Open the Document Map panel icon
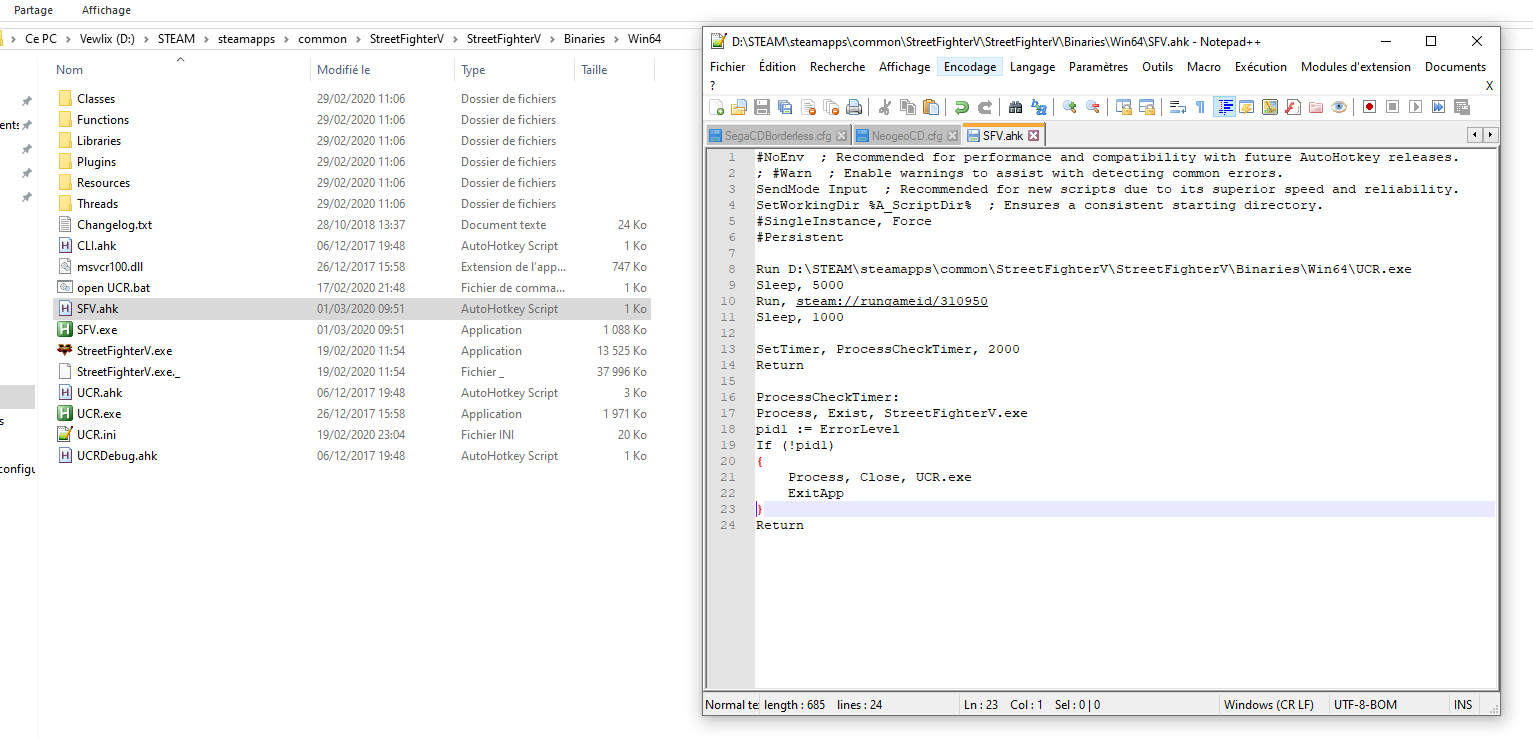1533x739 pixels. point(1270,107)
